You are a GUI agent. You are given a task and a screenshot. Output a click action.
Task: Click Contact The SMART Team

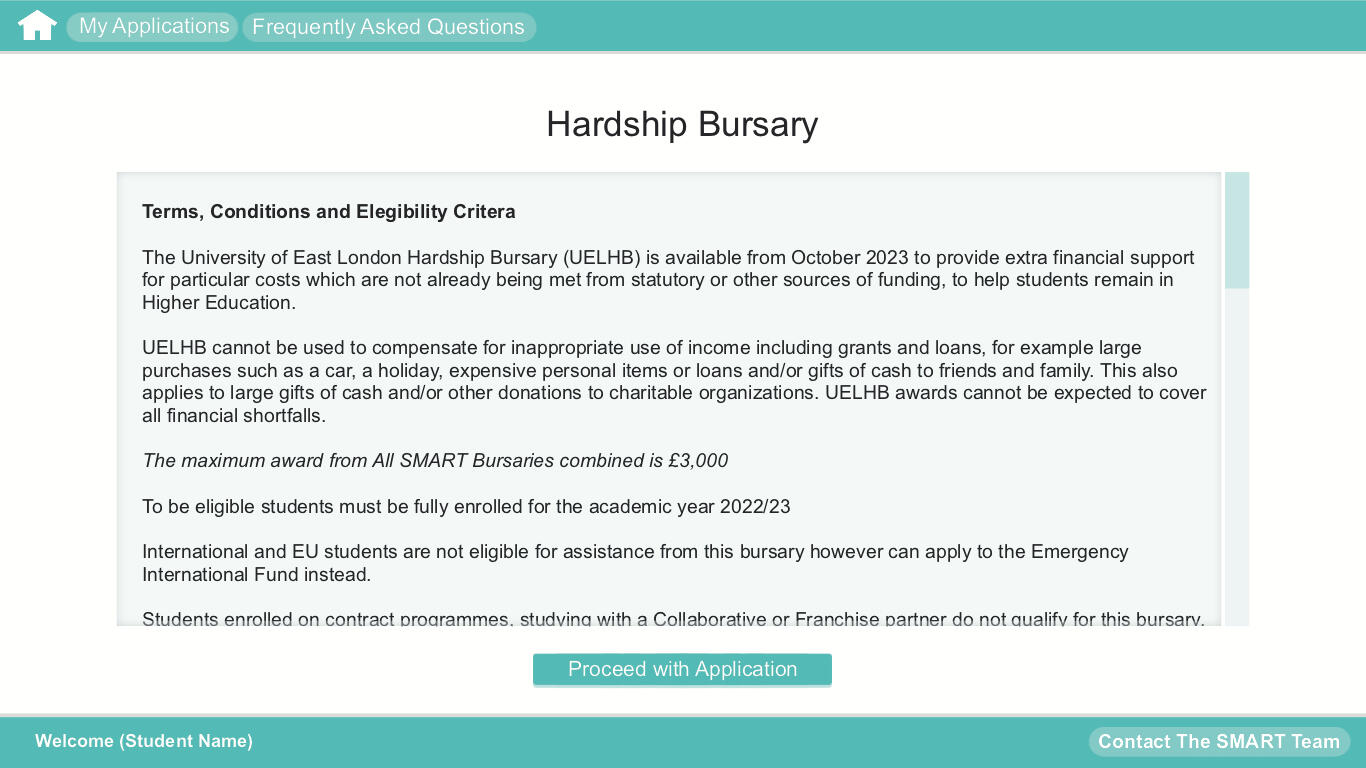pos(1218,741)
